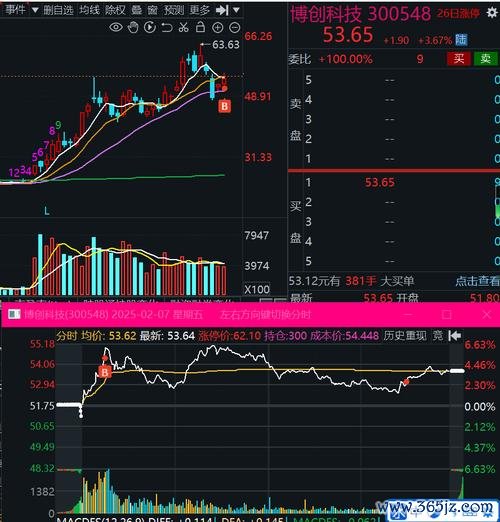
Task: Click the red 买 buy button
Action: point(458,59)
